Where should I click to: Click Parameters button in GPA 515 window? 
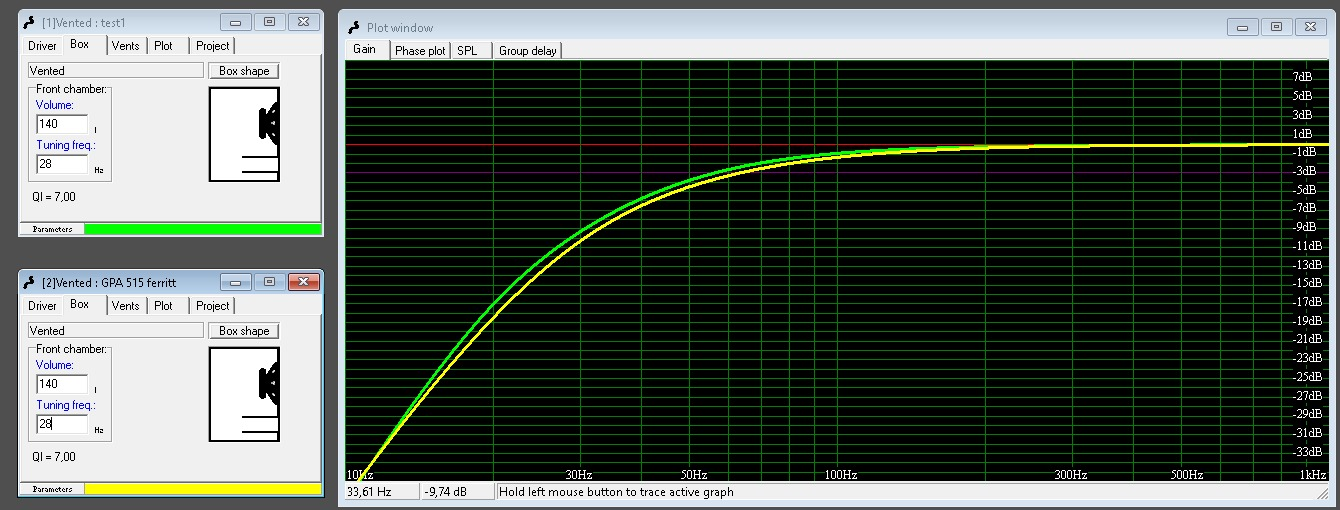click(x=52, y=489)
